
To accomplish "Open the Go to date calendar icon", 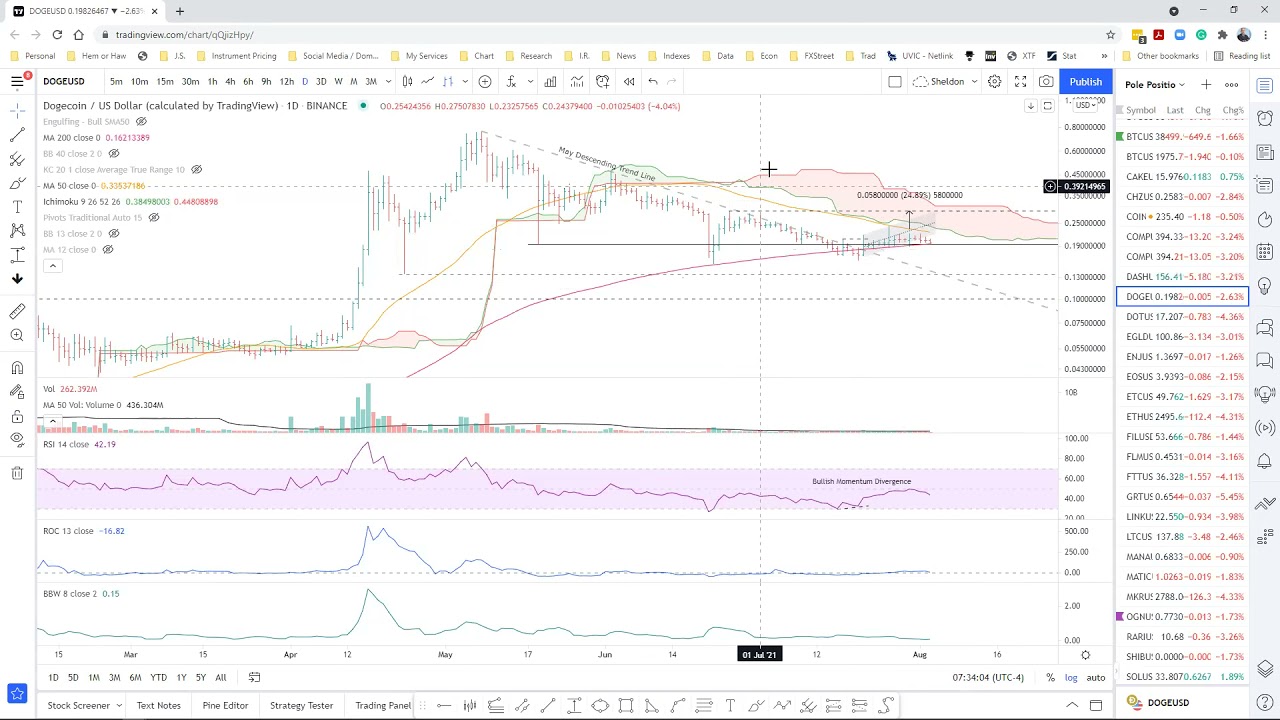I will (x=254, y=678).
